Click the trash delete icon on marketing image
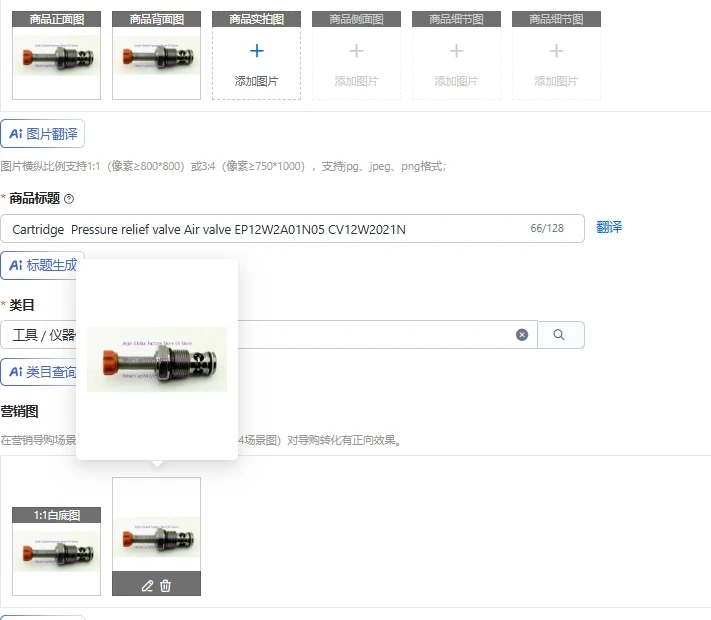Image resolution: width=711 pixels, height=620 pixels. [166, 586]
